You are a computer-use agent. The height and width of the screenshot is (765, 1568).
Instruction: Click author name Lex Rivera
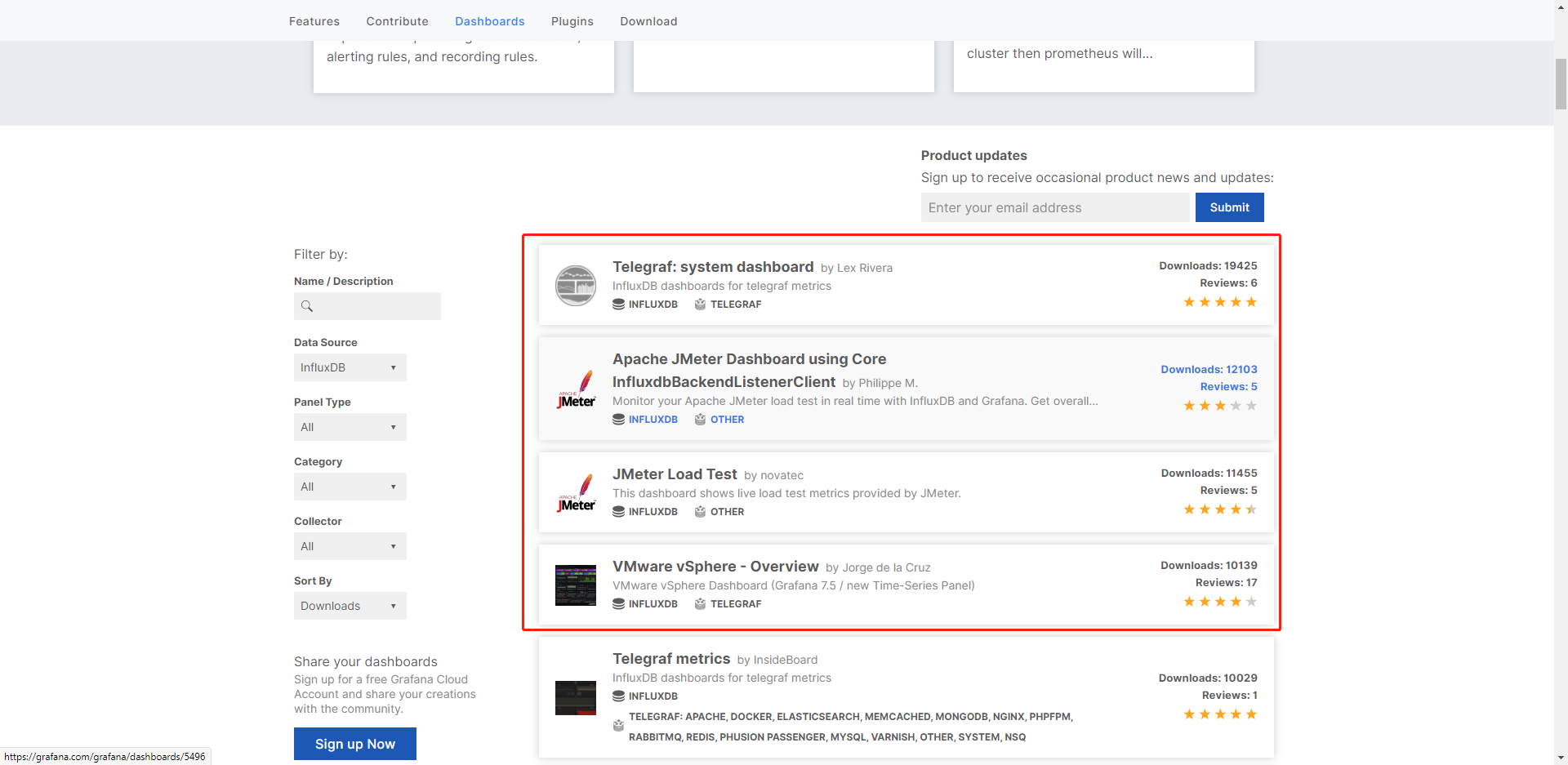[865, 269]
